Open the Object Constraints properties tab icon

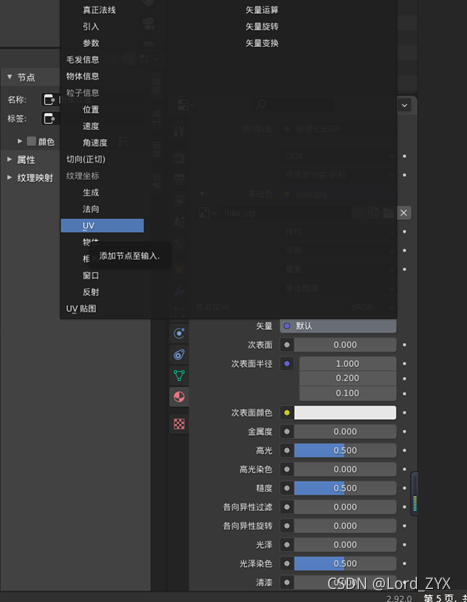179,354
